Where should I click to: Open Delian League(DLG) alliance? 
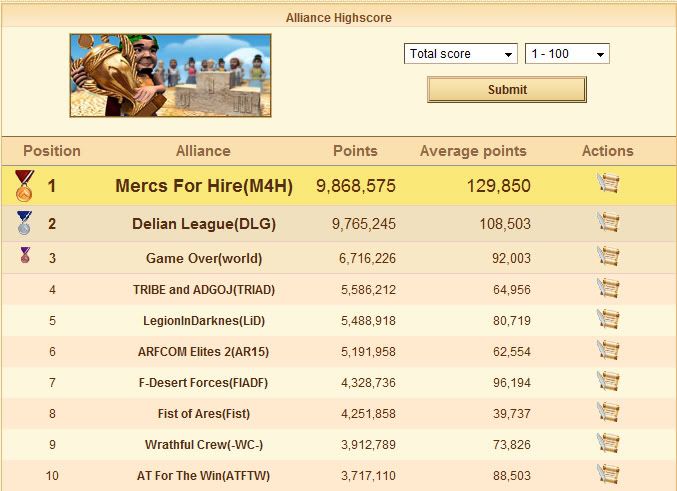(x=204, y=224)
